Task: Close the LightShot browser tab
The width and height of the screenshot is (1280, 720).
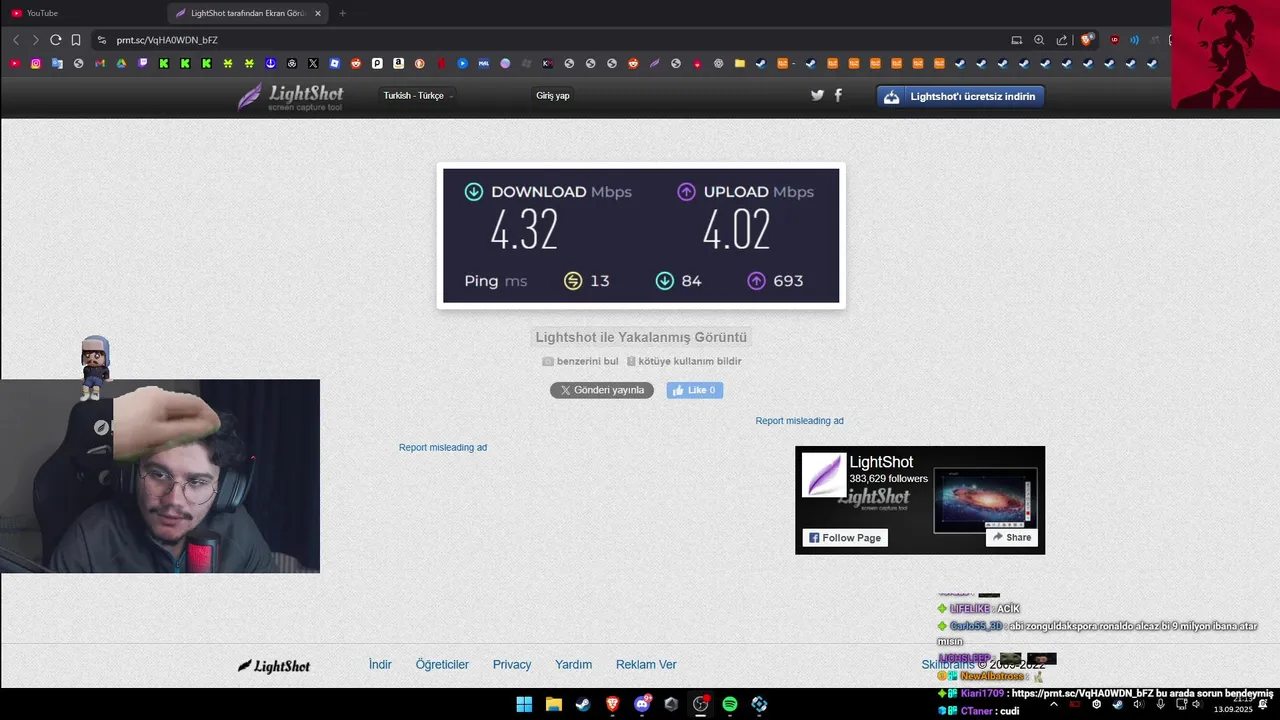Action: pos(318,13)
